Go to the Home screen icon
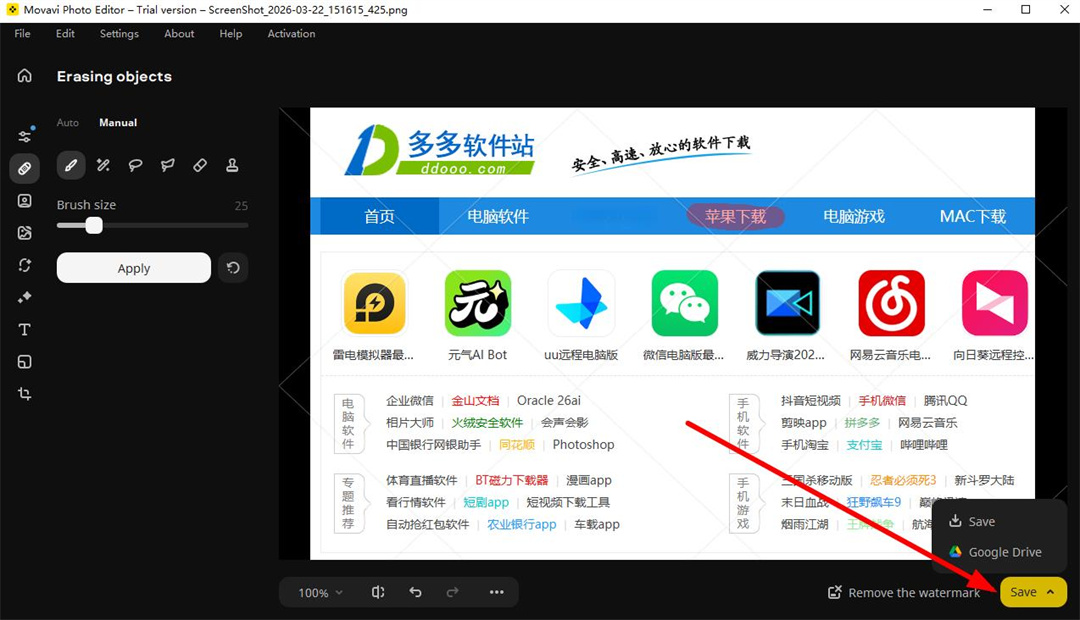Image resolution: width=1080 pixels, height=620 pixels. [25, 76]
